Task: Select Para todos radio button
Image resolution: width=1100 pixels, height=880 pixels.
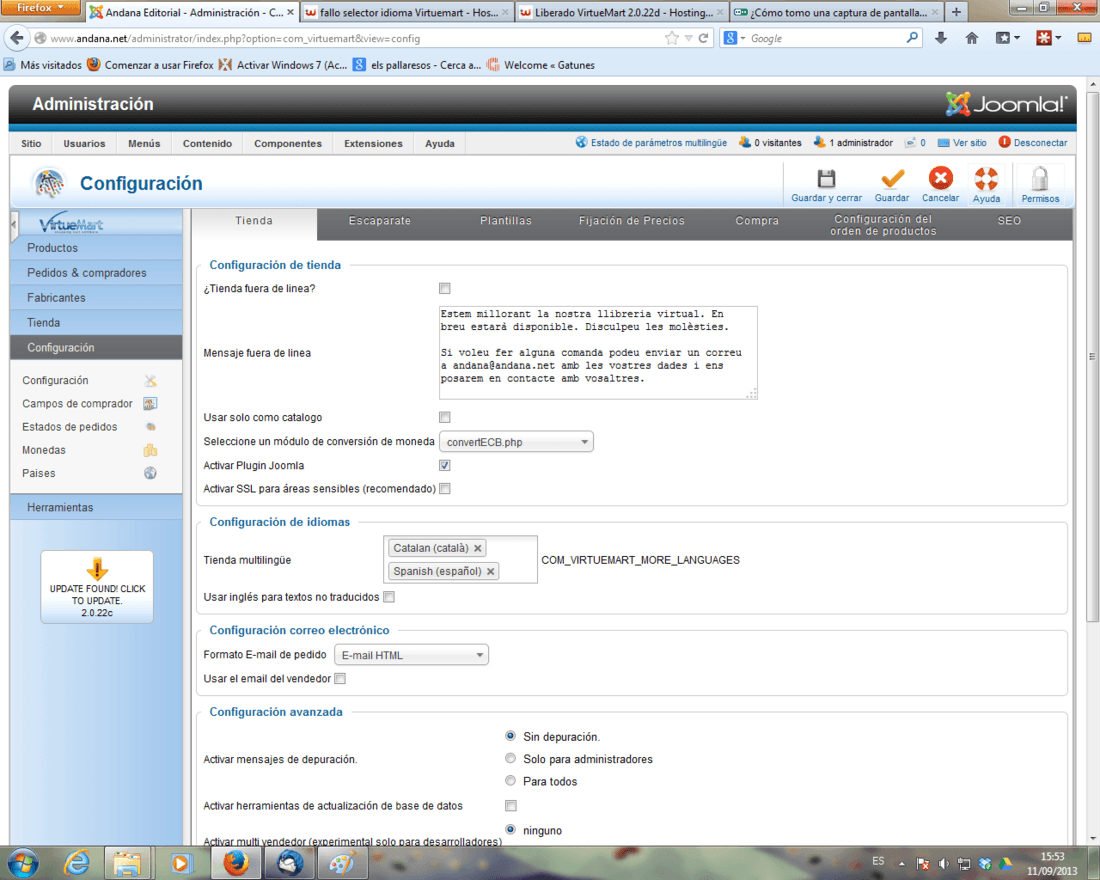Action: pos(511,781)
